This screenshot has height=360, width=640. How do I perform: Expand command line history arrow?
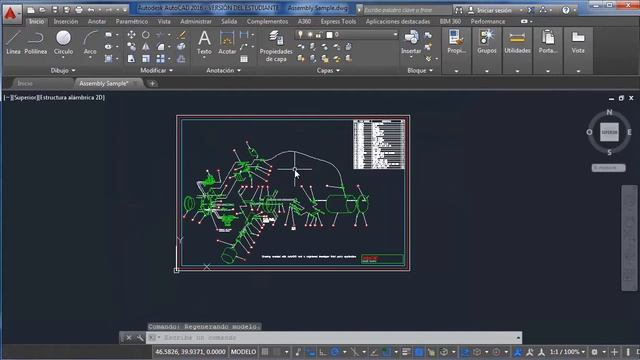coord(518,338)
